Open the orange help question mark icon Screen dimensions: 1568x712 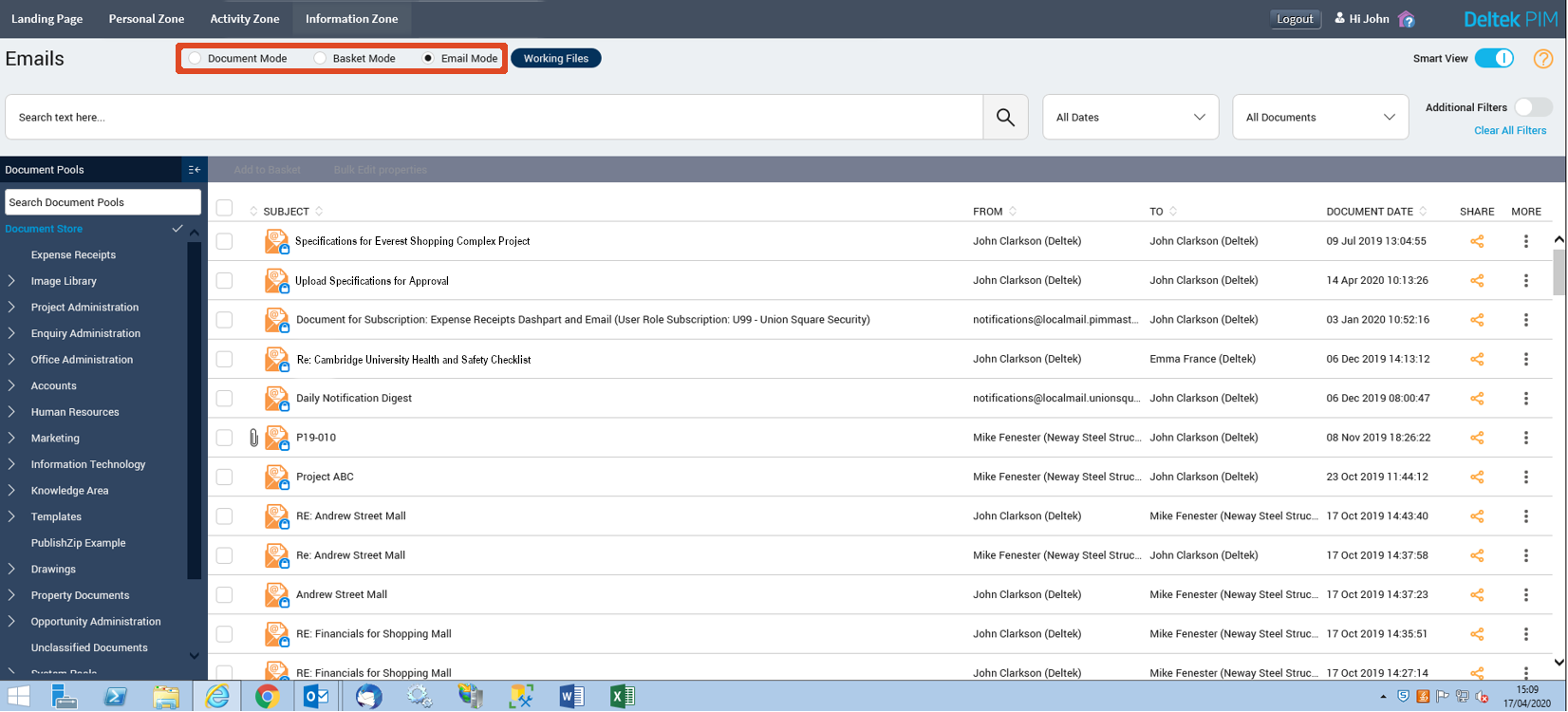pyautogui.click(x=1543, y=59)
